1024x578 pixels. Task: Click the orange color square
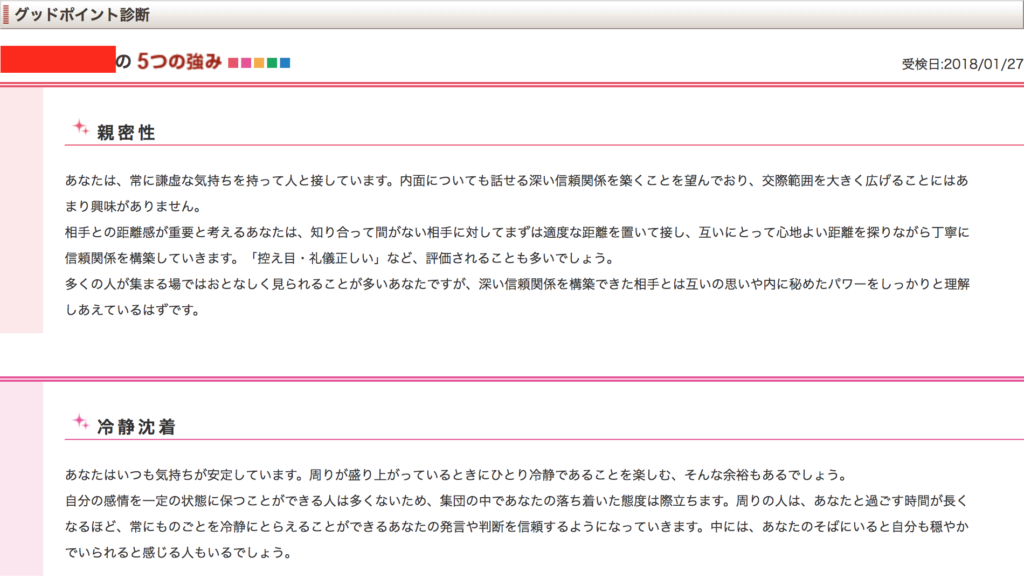point(259,63)
